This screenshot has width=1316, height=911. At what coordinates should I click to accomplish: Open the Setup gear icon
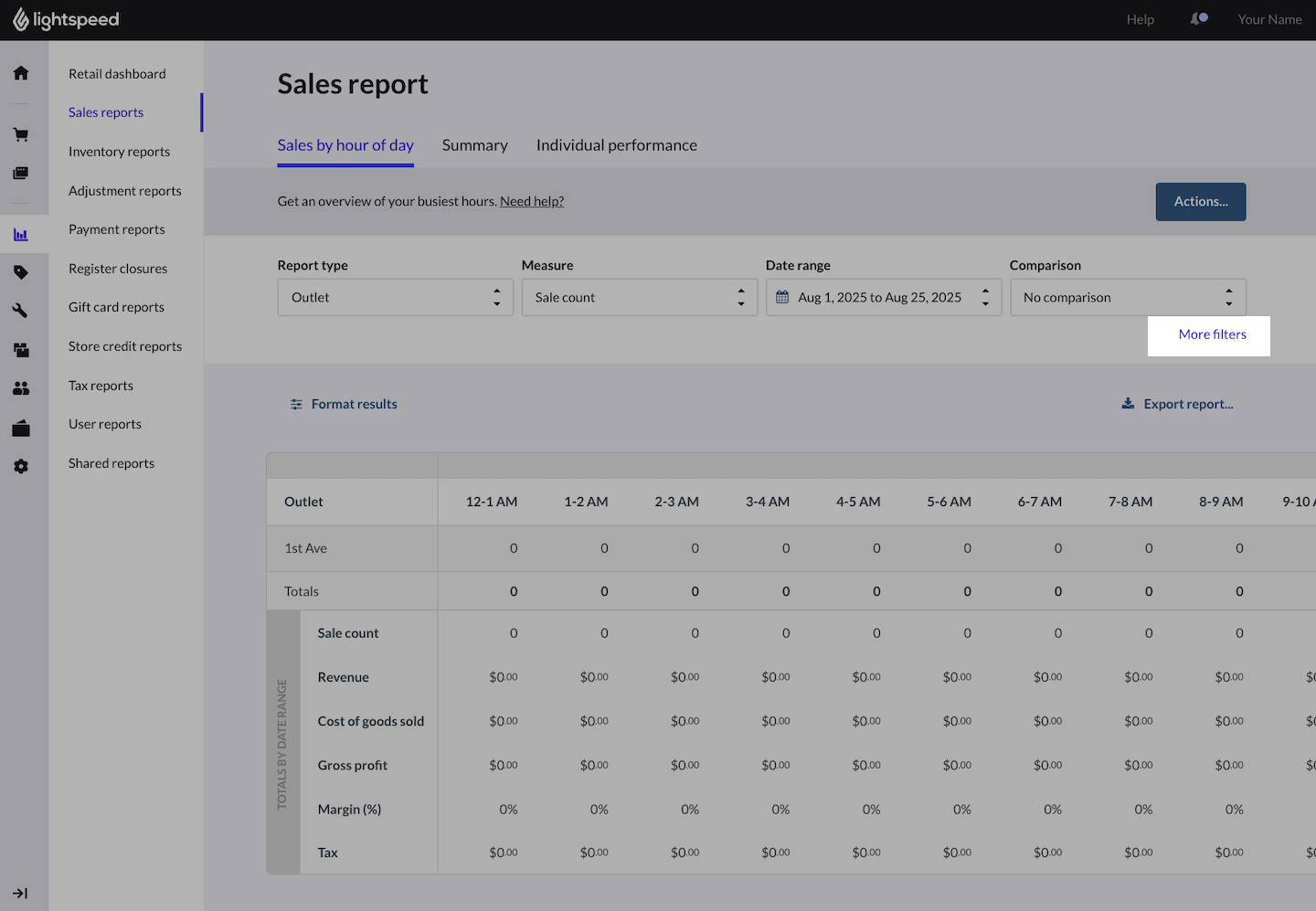click(21, 467)
